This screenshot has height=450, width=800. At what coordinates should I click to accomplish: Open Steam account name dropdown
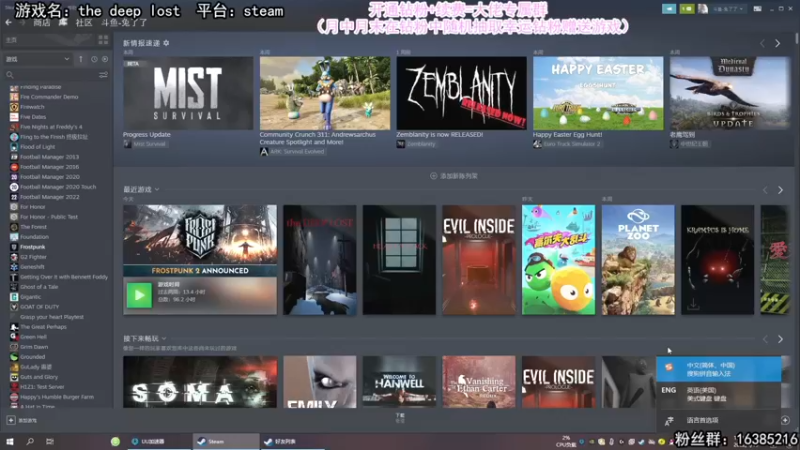729,9
